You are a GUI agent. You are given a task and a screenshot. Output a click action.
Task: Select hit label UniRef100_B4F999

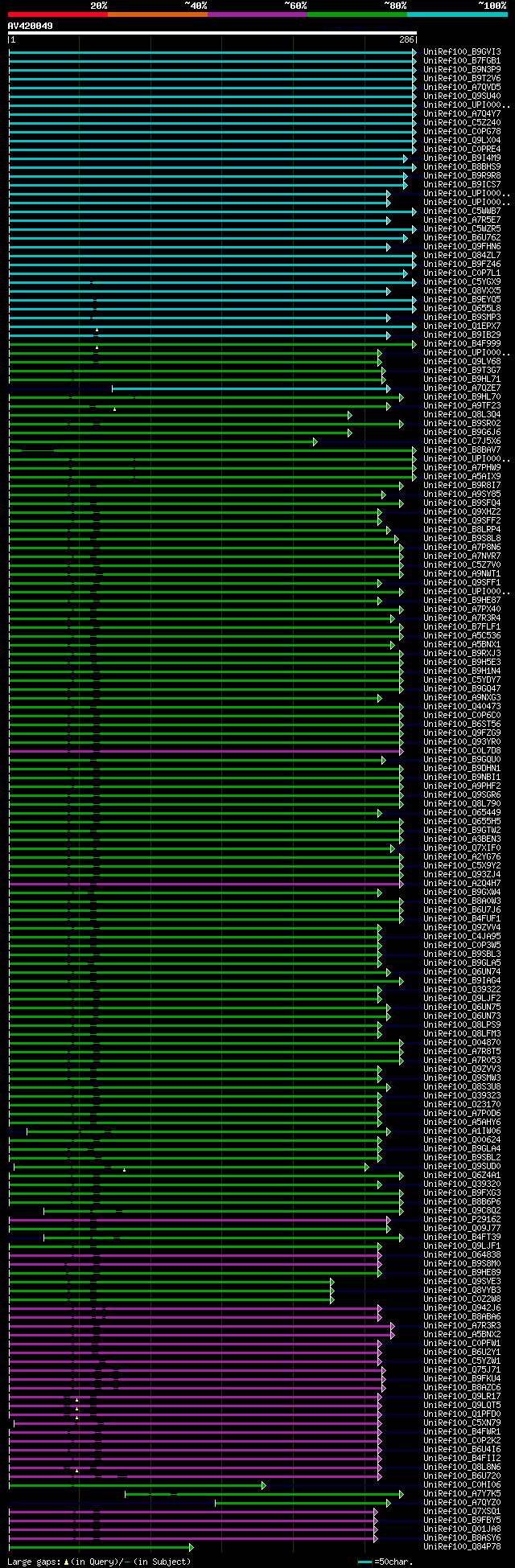click(462, 344)
